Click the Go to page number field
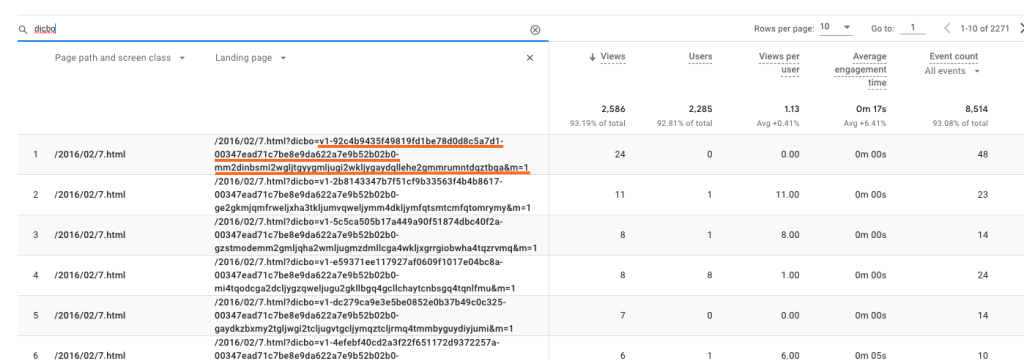This screenshot has width=1024, height=361. (912, 28)
